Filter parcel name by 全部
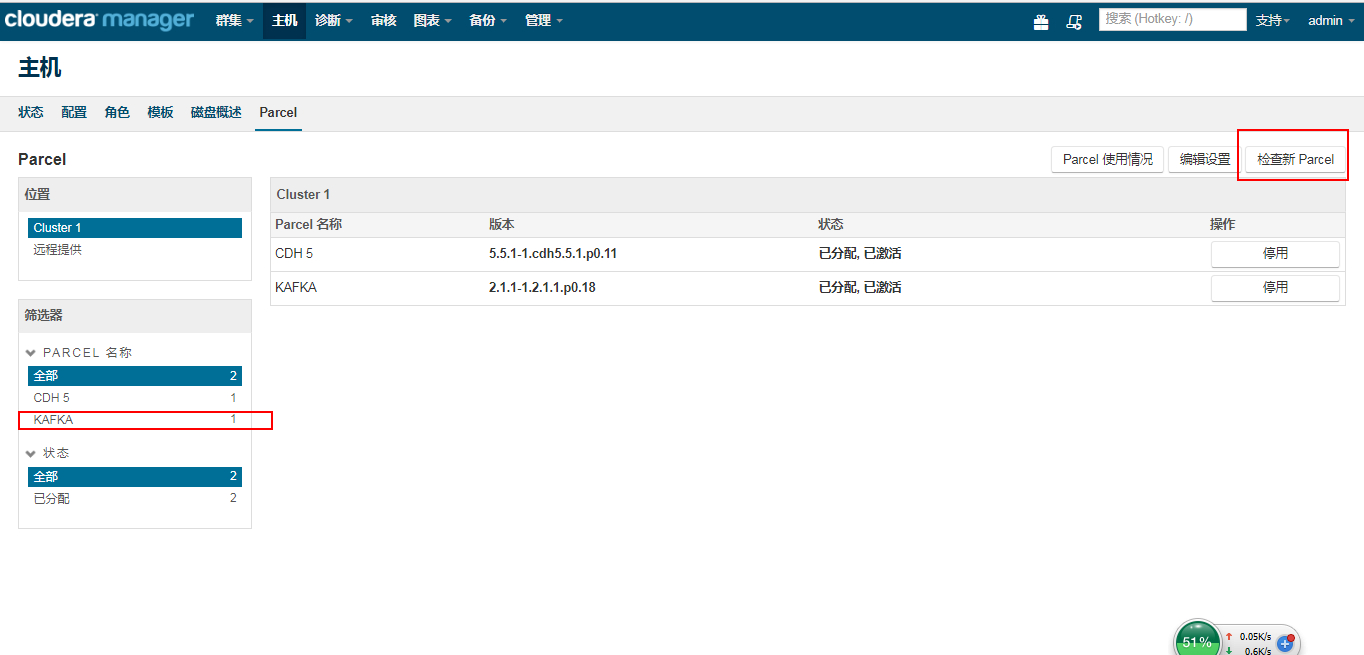 (x=135, y=376)
